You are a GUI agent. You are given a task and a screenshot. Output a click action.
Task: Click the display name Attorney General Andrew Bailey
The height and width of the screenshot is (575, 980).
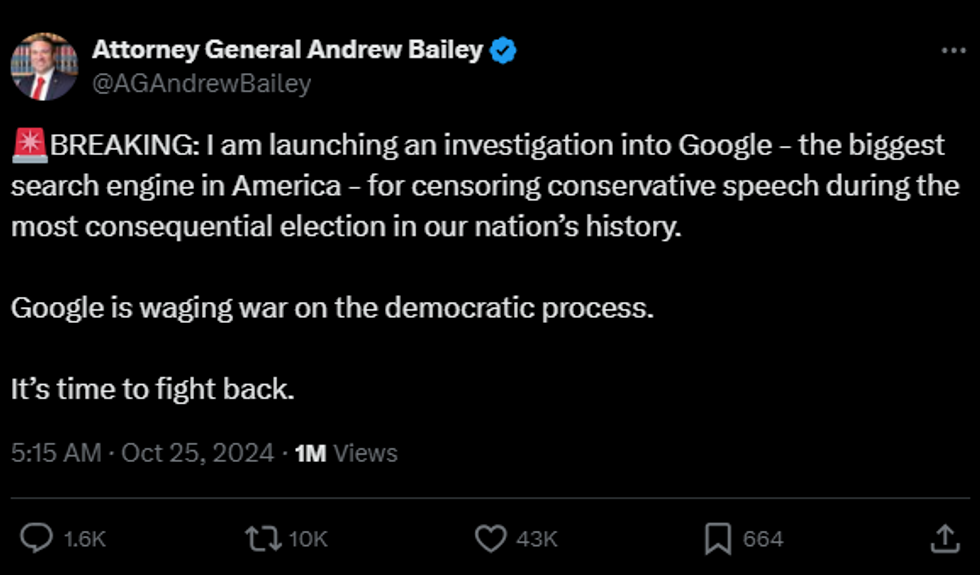(288, 50)
